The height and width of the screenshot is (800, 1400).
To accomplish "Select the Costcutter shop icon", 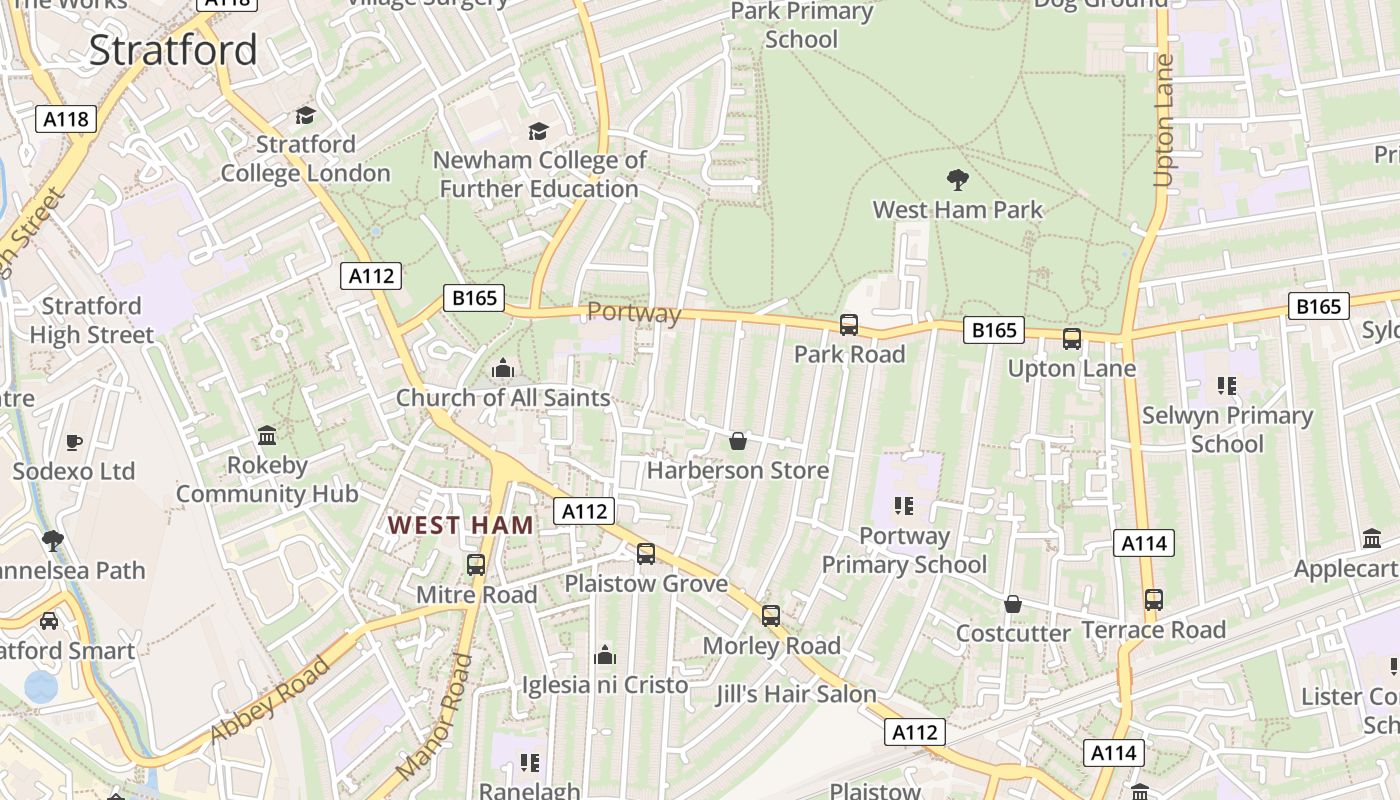I will pyautogui.click(x=1013, y=604).
